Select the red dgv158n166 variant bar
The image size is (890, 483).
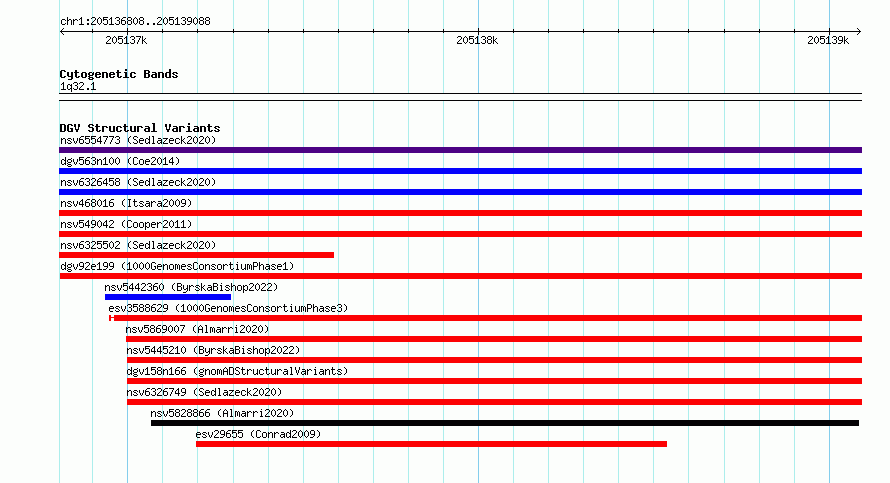tap(494, 381)
